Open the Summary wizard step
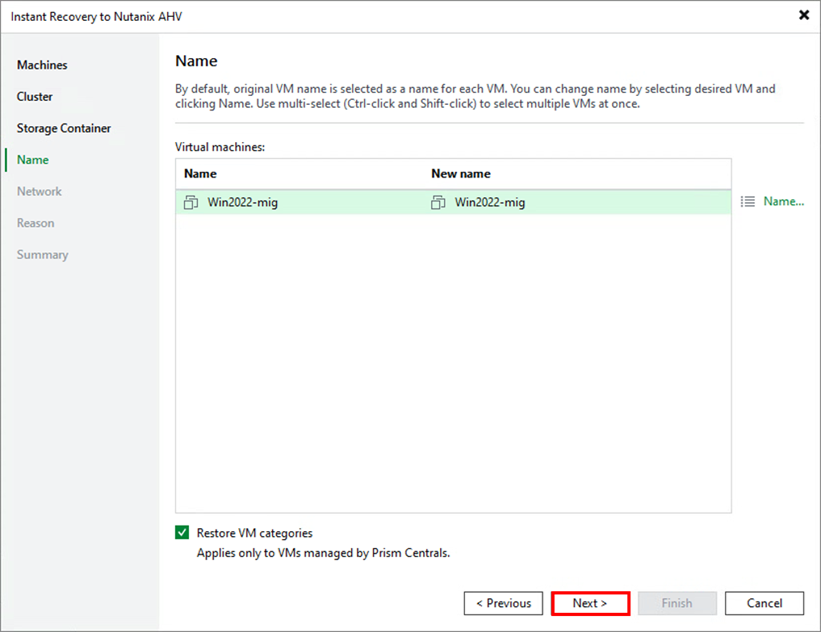 click(42, 254)
